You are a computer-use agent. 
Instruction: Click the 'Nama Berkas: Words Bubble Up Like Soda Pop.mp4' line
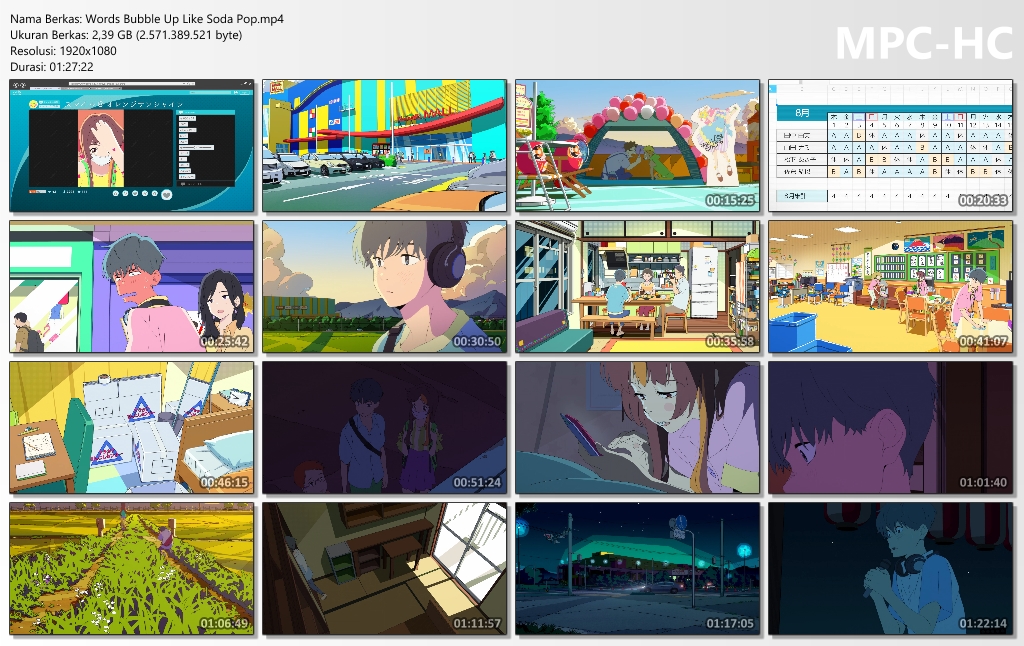[147, 19]
